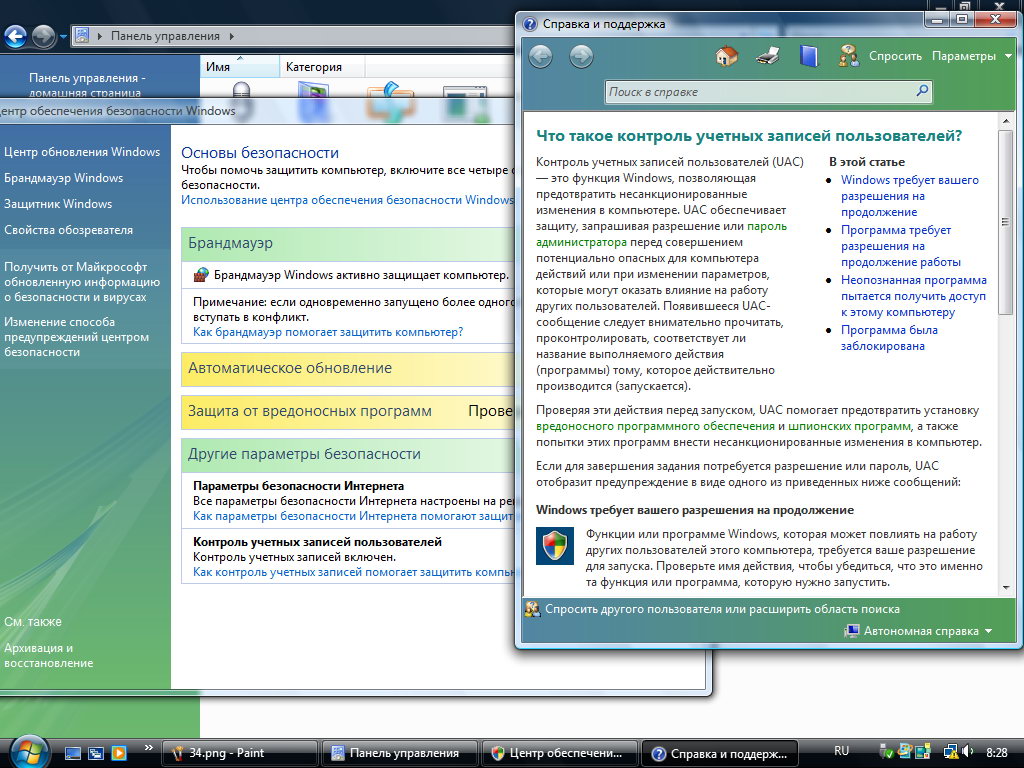The height and width of the screenshot is (768, 1024).
Task: Click the Спросить toolbar item
Action: click(x=895, y=56)
